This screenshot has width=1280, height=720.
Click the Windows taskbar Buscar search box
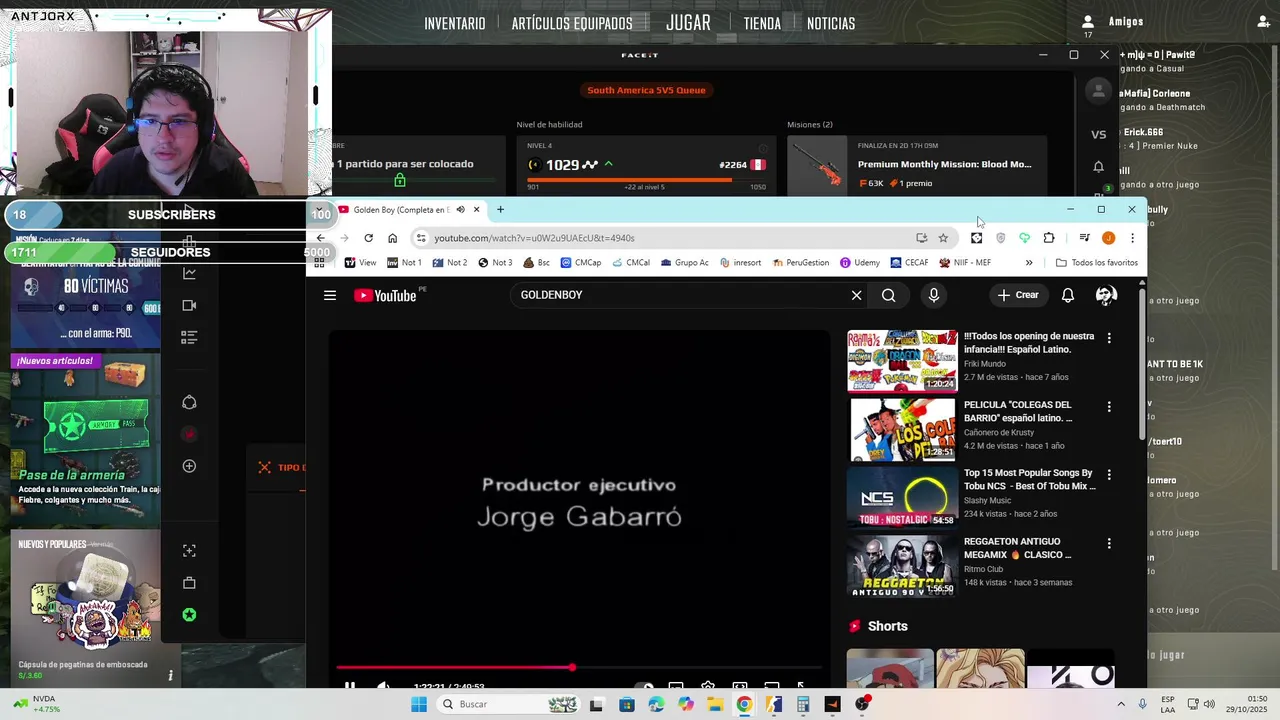(509, 704)
